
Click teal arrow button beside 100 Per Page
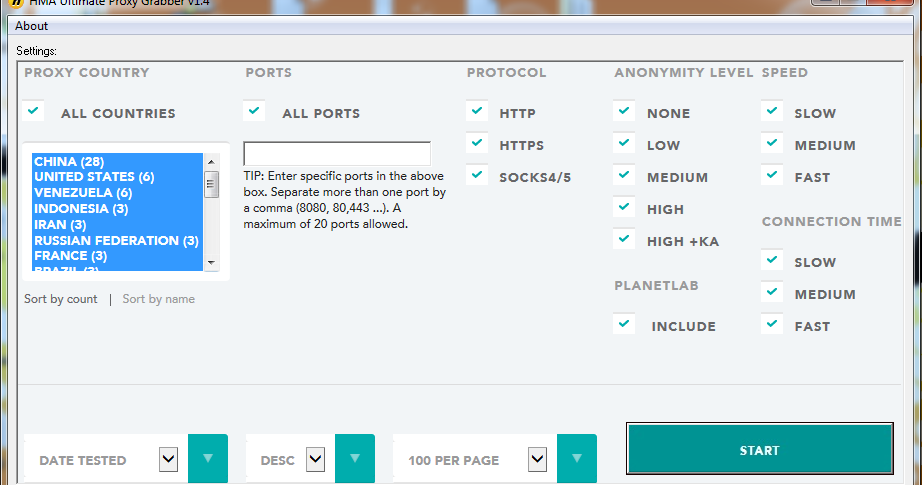(577, 459)
